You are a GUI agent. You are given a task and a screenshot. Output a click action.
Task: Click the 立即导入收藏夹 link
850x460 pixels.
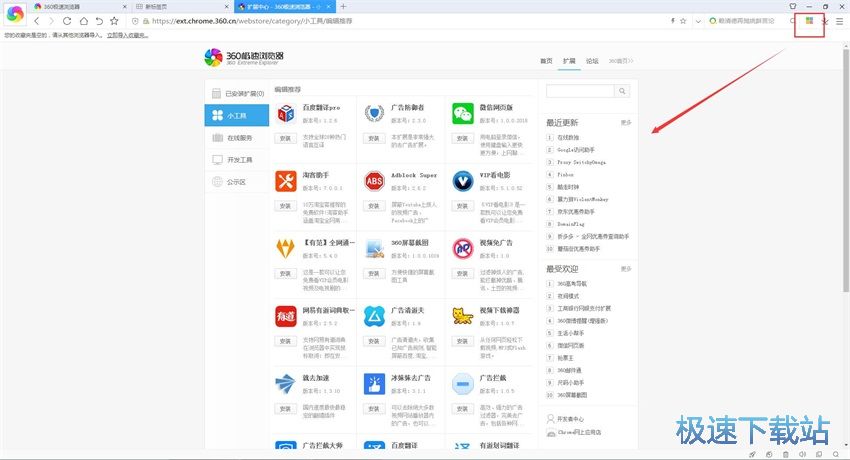pos(127,35)
